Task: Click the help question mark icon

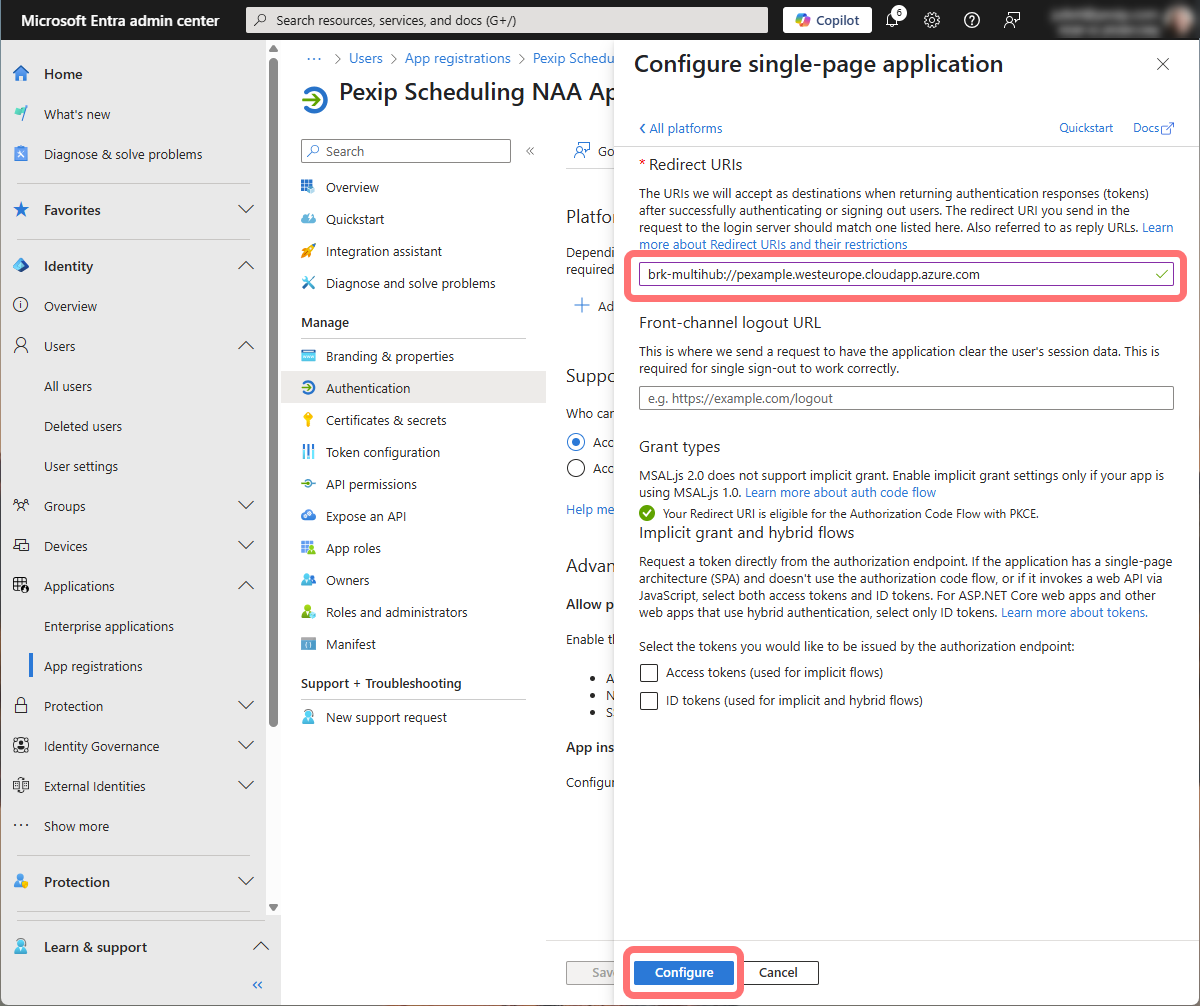Action: (x=971, y=20)
